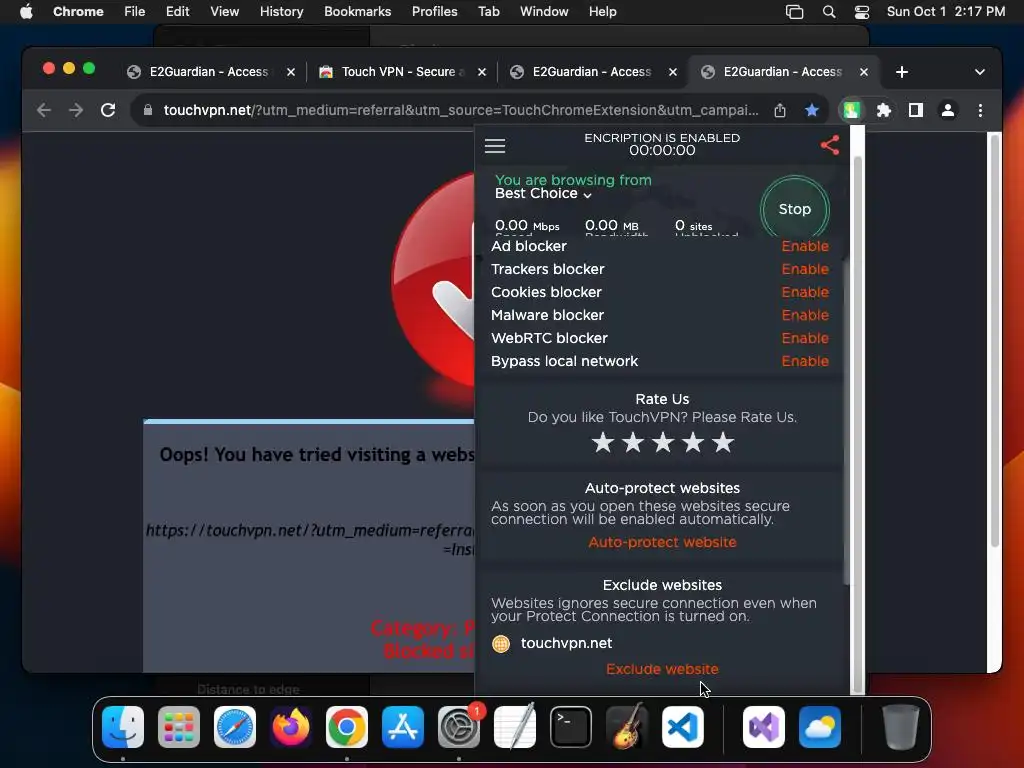1024x768 pixels.
Task: Open TextEdit from the dock
Action: point(515,727)
